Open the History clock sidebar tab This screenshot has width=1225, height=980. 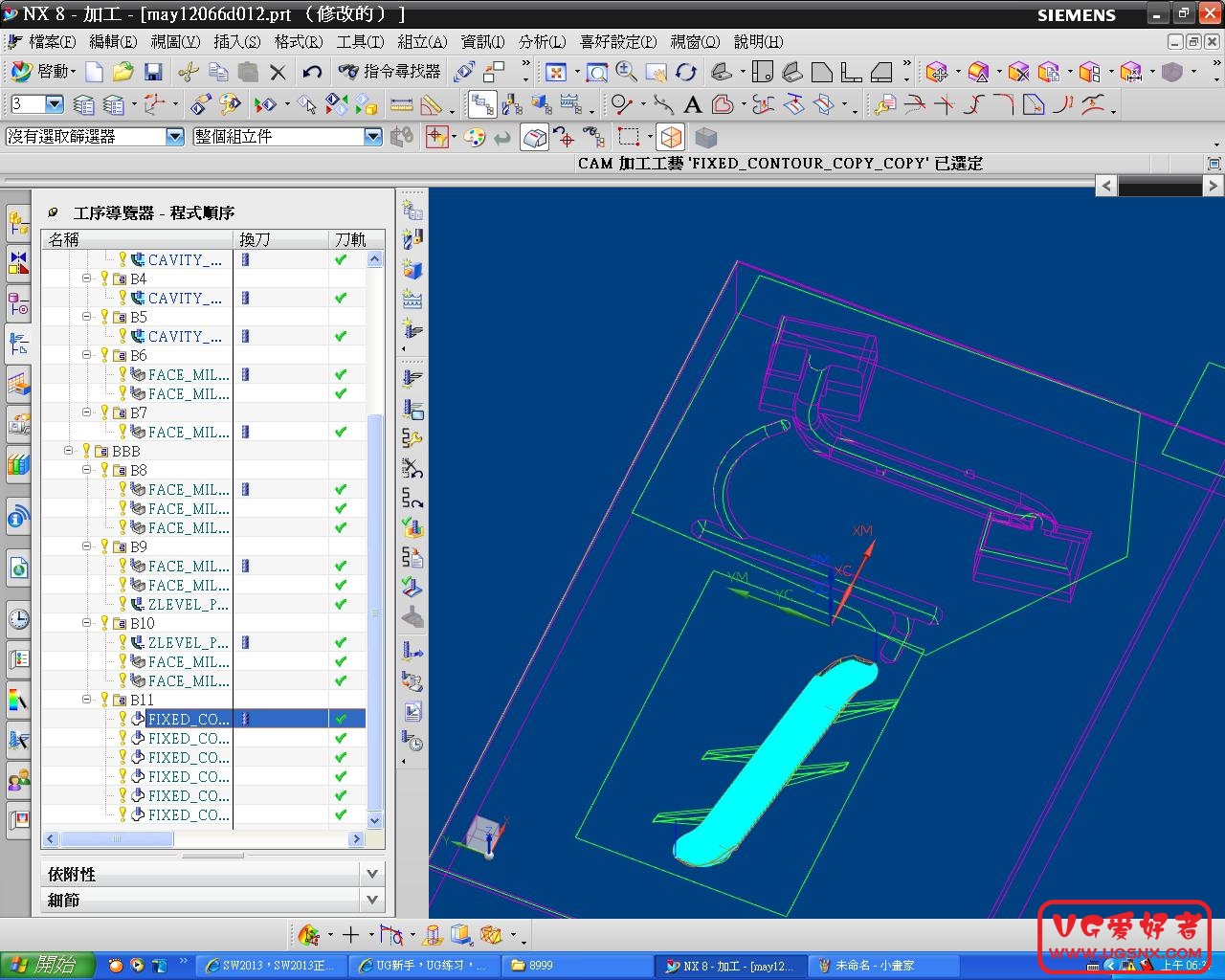click(x=18, y=619)
